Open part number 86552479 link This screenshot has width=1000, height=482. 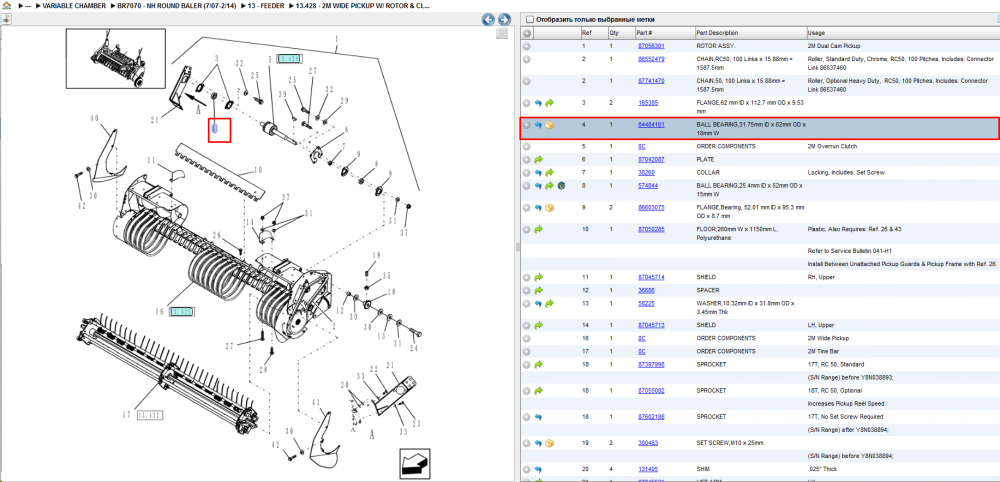651,59
